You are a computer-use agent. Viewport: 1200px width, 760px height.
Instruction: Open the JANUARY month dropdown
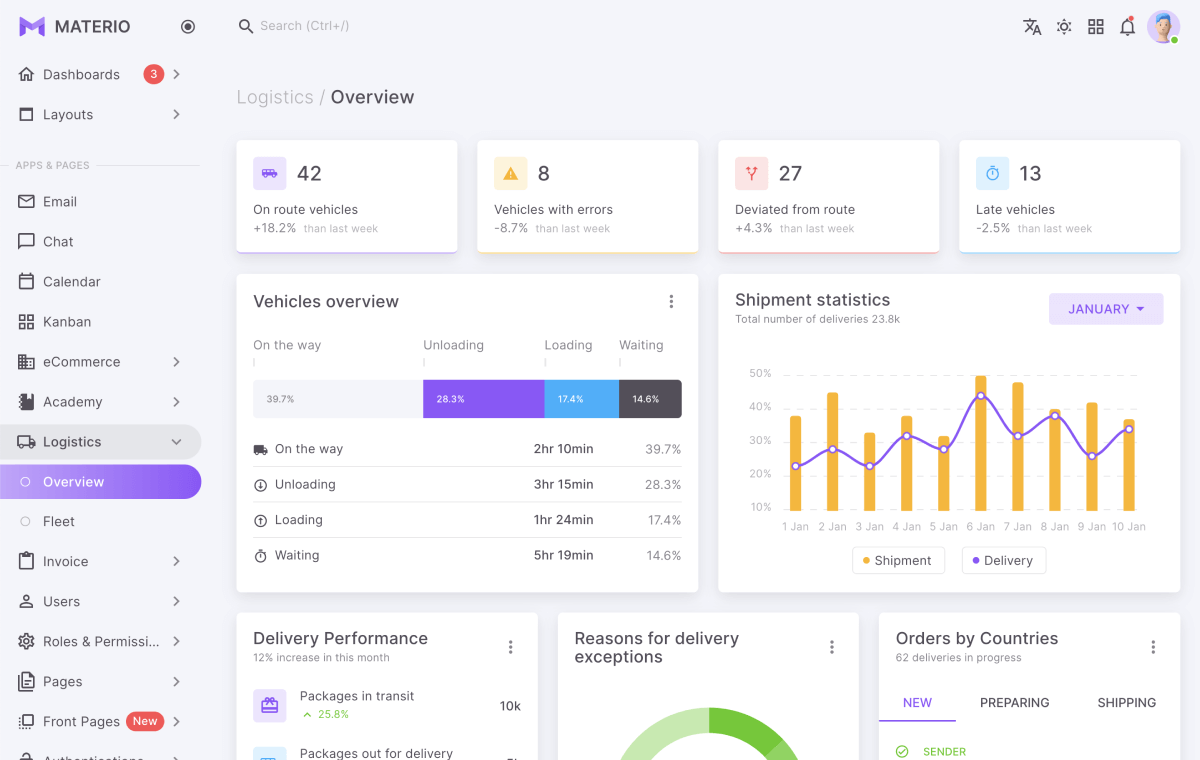[1106, 309]
